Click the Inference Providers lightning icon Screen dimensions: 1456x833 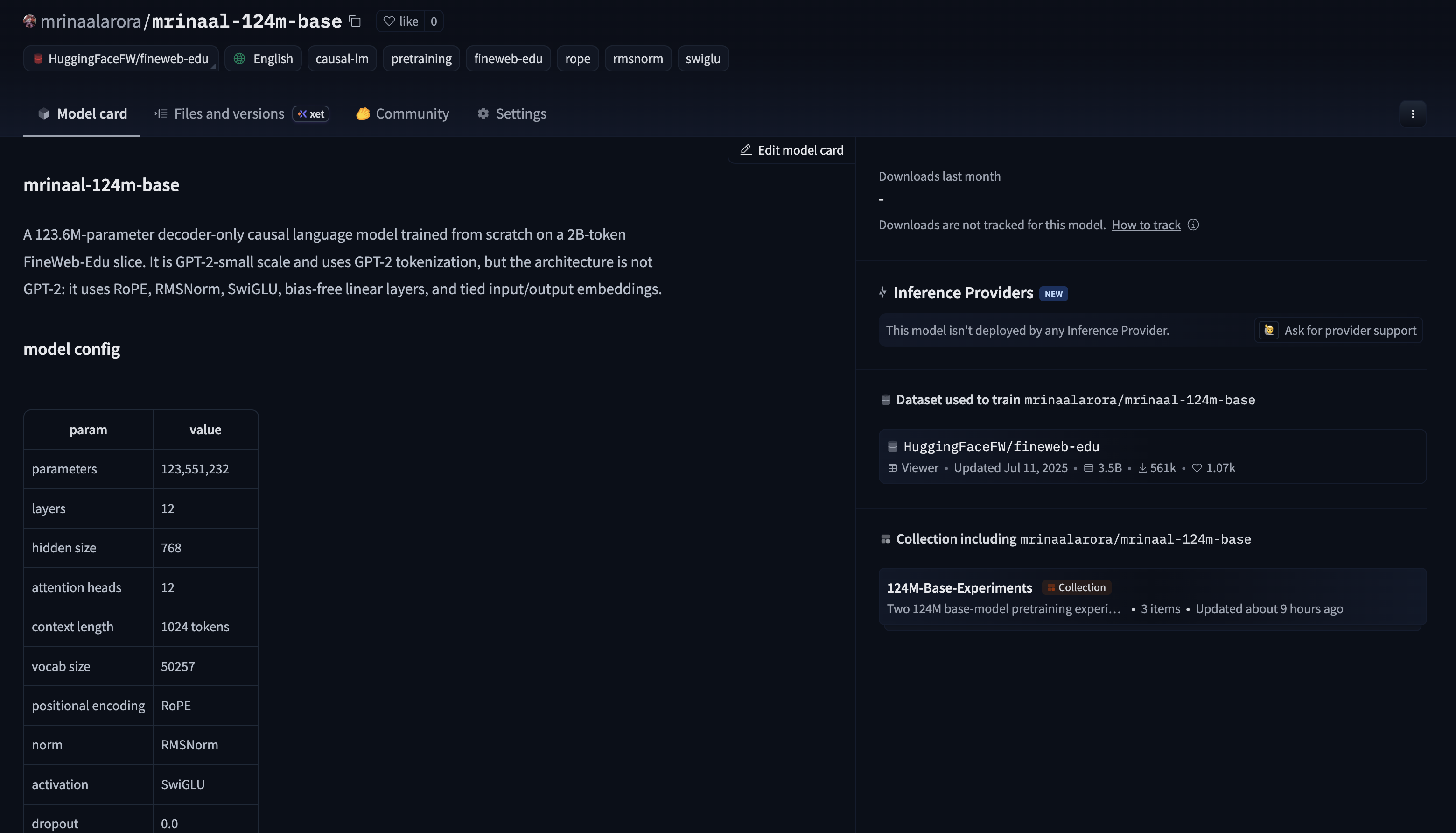coord(882,293)
